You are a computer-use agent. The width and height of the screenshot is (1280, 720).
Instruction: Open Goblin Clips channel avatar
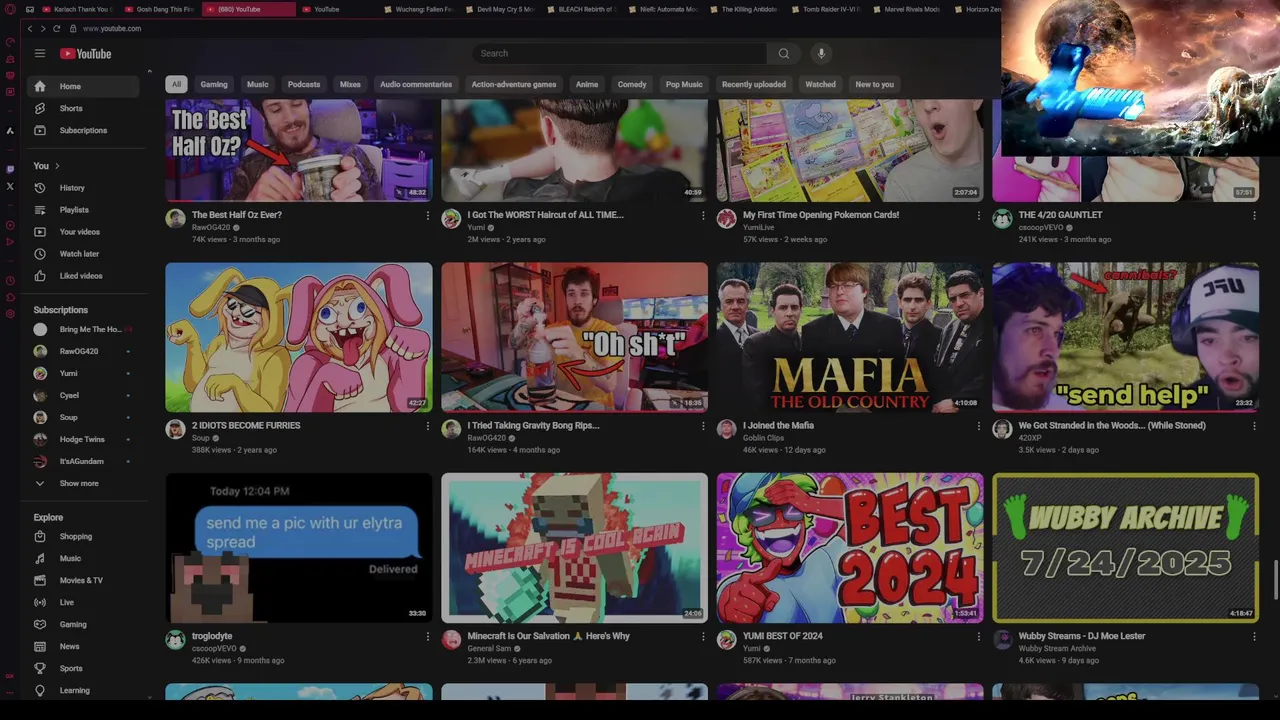coord(727,429)
